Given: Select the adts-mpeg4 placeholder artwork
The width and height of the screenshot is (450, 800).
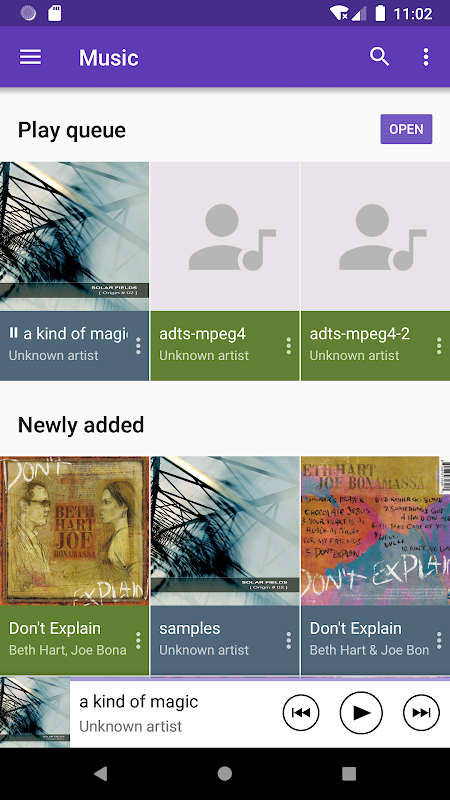Looking at the screenshot, I should click(225, 237).
